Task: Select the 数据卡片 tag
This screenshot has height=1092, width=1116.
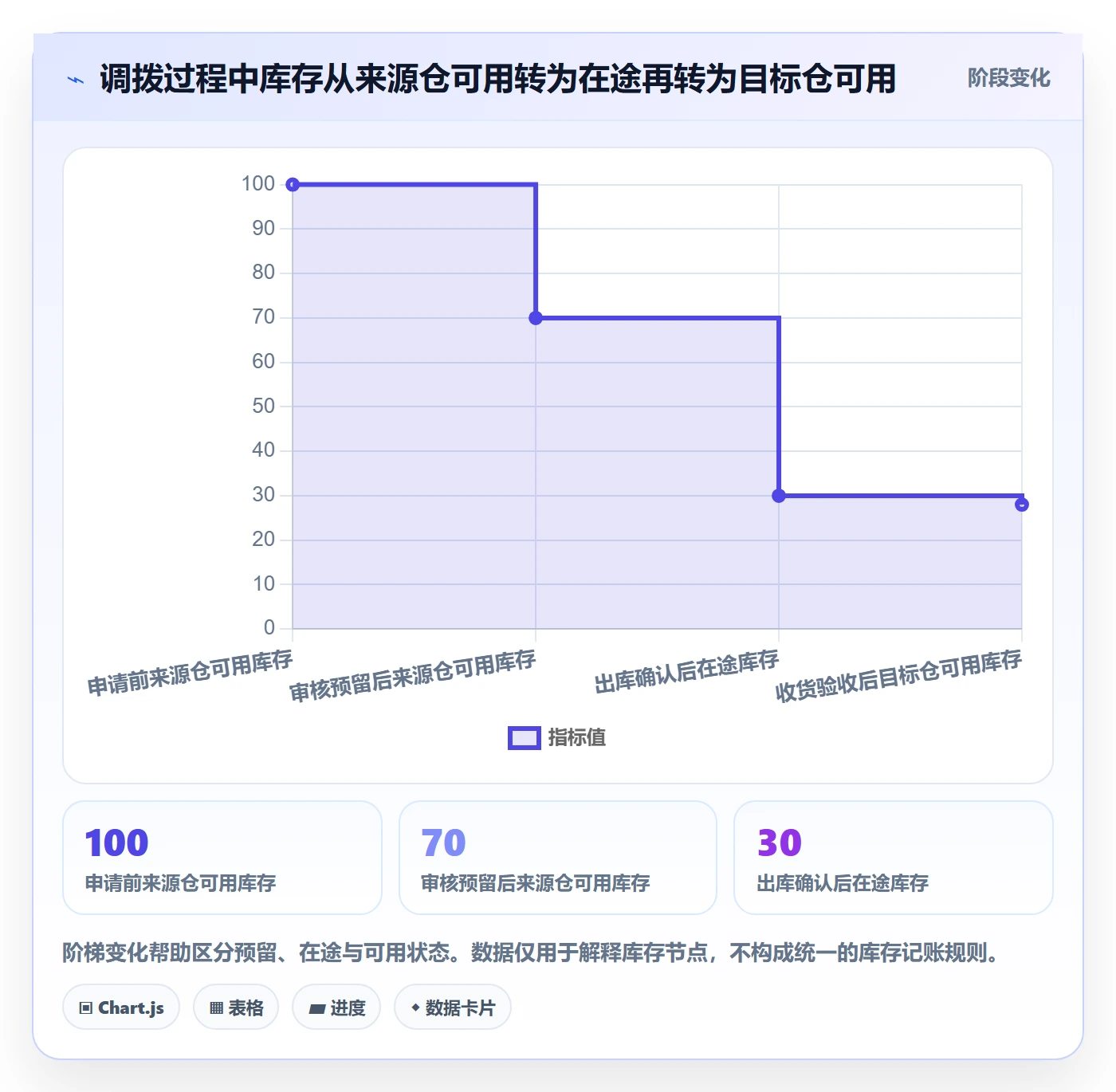Action: [x=453, y=1008]
